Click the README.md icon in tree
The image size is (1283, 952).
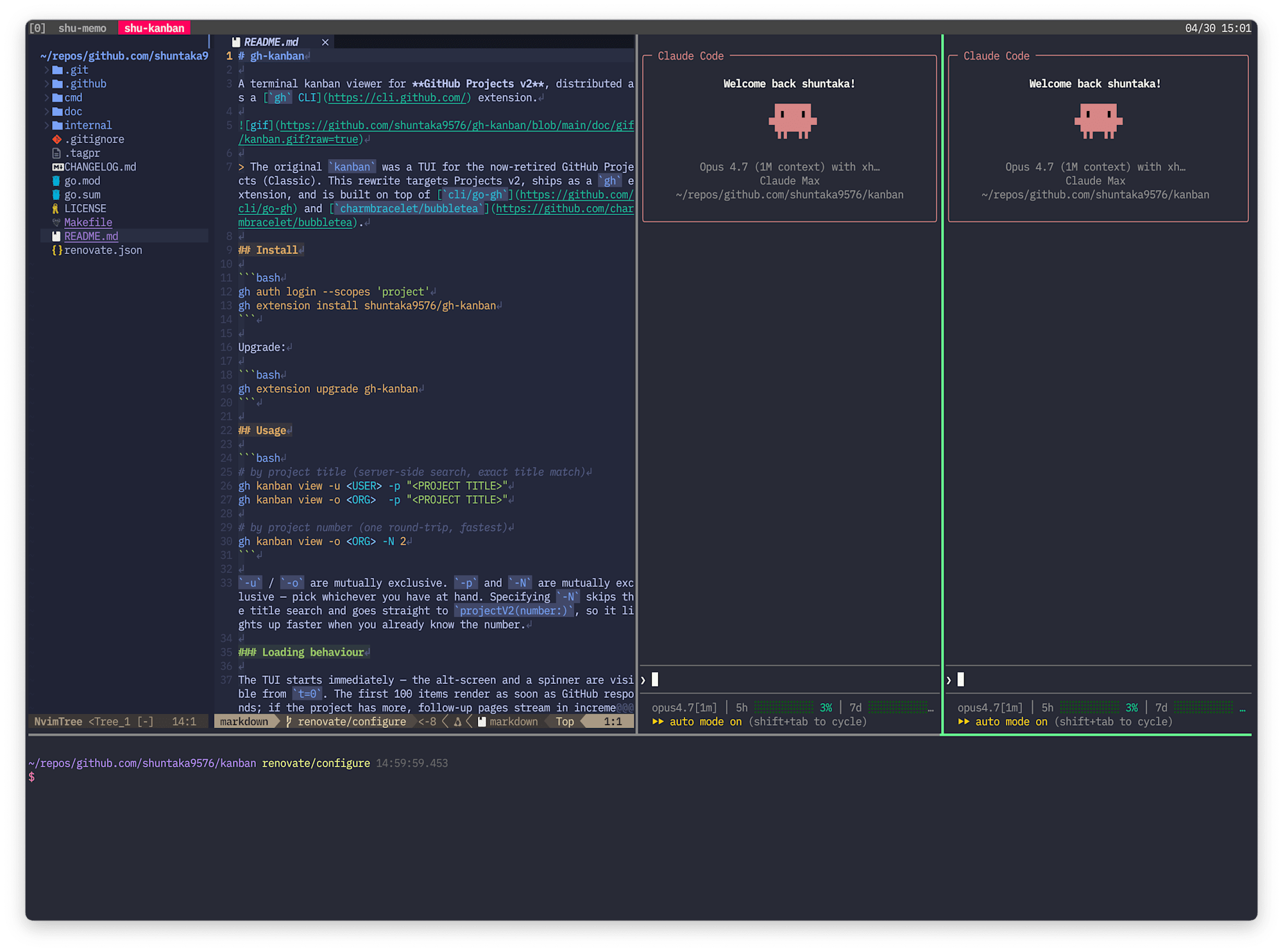57,237
